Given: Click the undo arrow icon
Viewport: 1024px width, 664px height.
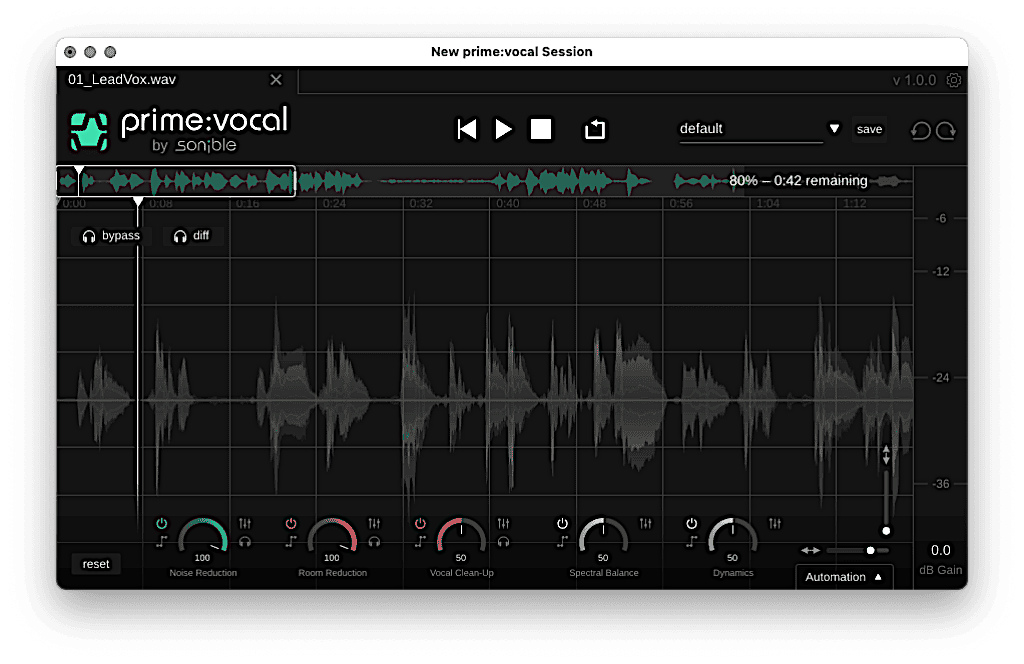Looking at the screenshot, I should coord(920,130).
